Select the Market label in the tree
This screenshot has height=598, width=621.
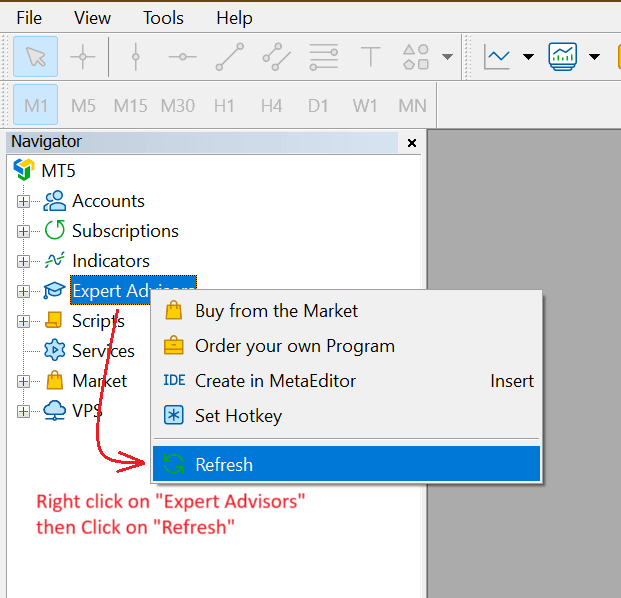[100, 381]
